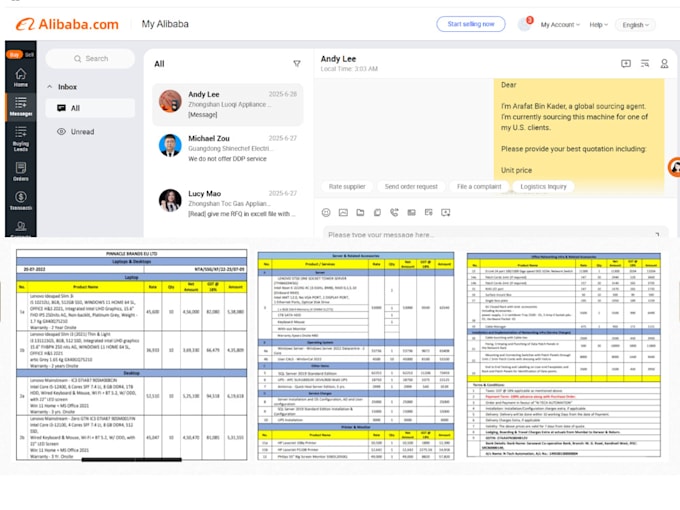The image size is (680, 510).
Task: Click Start selling now button
Action: click(471, 24)
